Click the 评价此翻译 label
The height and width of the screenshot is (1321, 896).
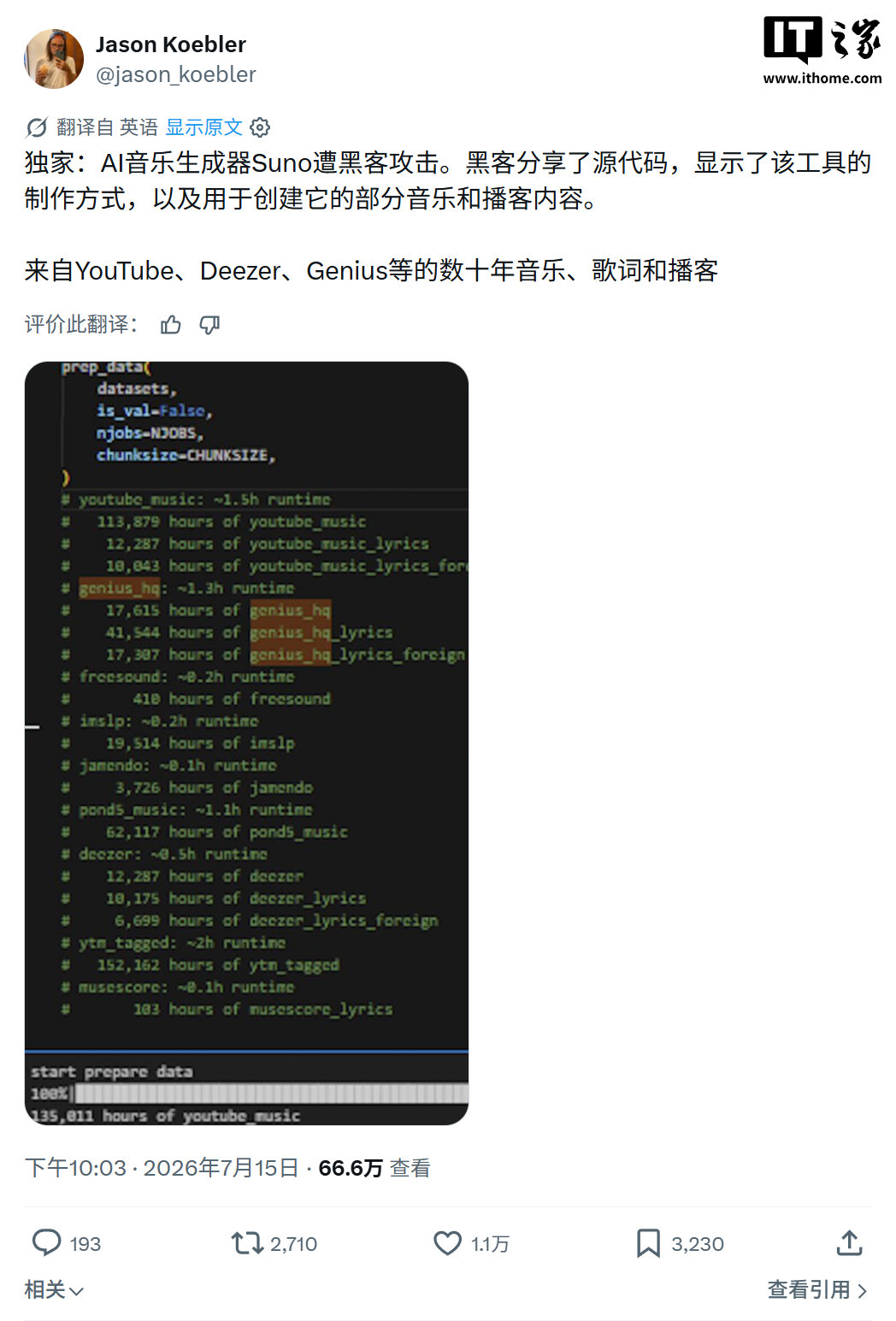coord(81,325)
